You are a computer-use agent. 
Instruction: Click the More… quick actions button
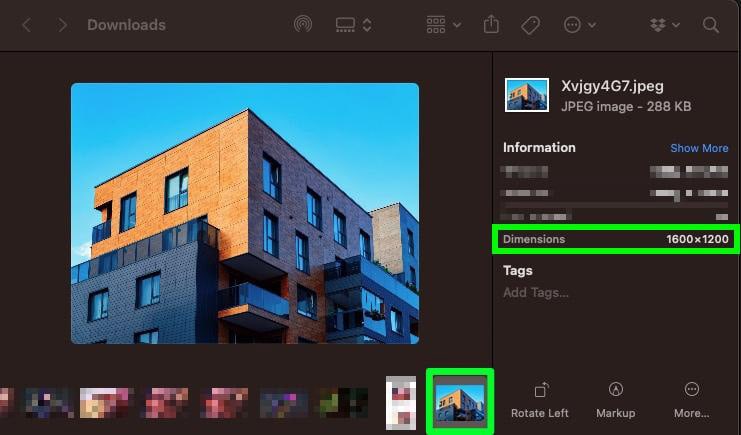click(691, 400)
